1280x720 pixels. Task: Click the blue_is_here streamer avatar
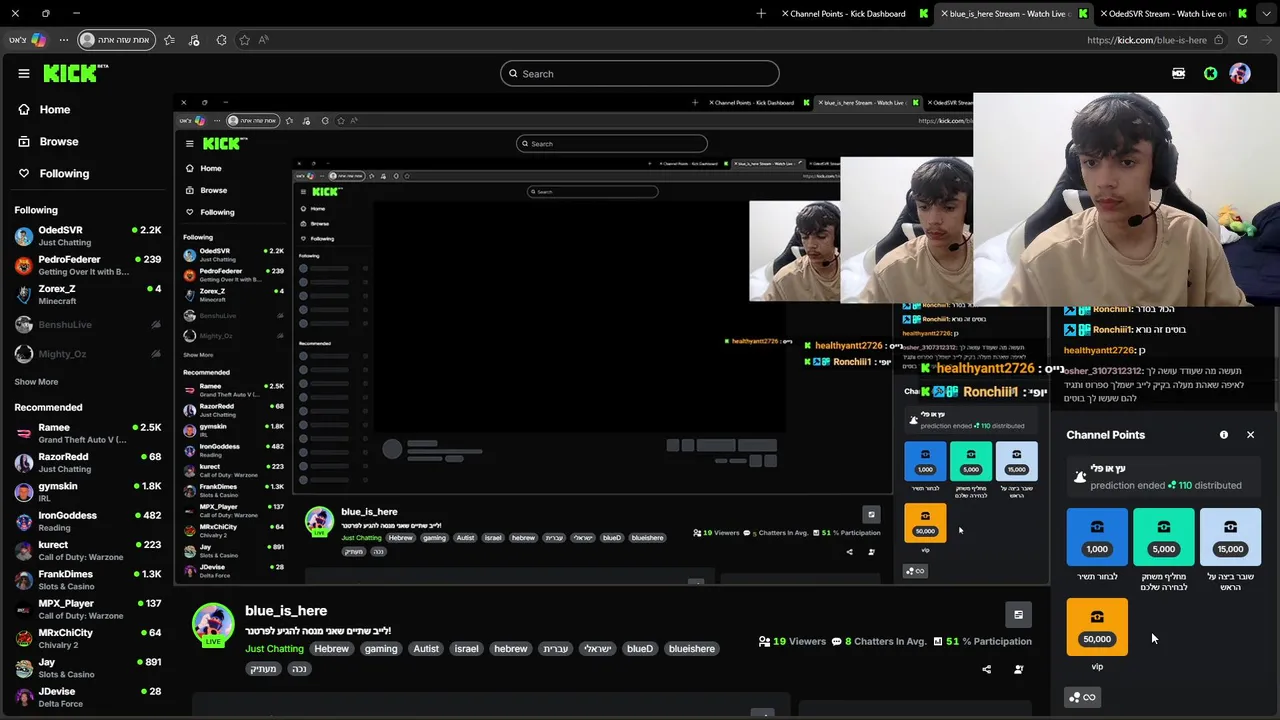pos(213,625)
